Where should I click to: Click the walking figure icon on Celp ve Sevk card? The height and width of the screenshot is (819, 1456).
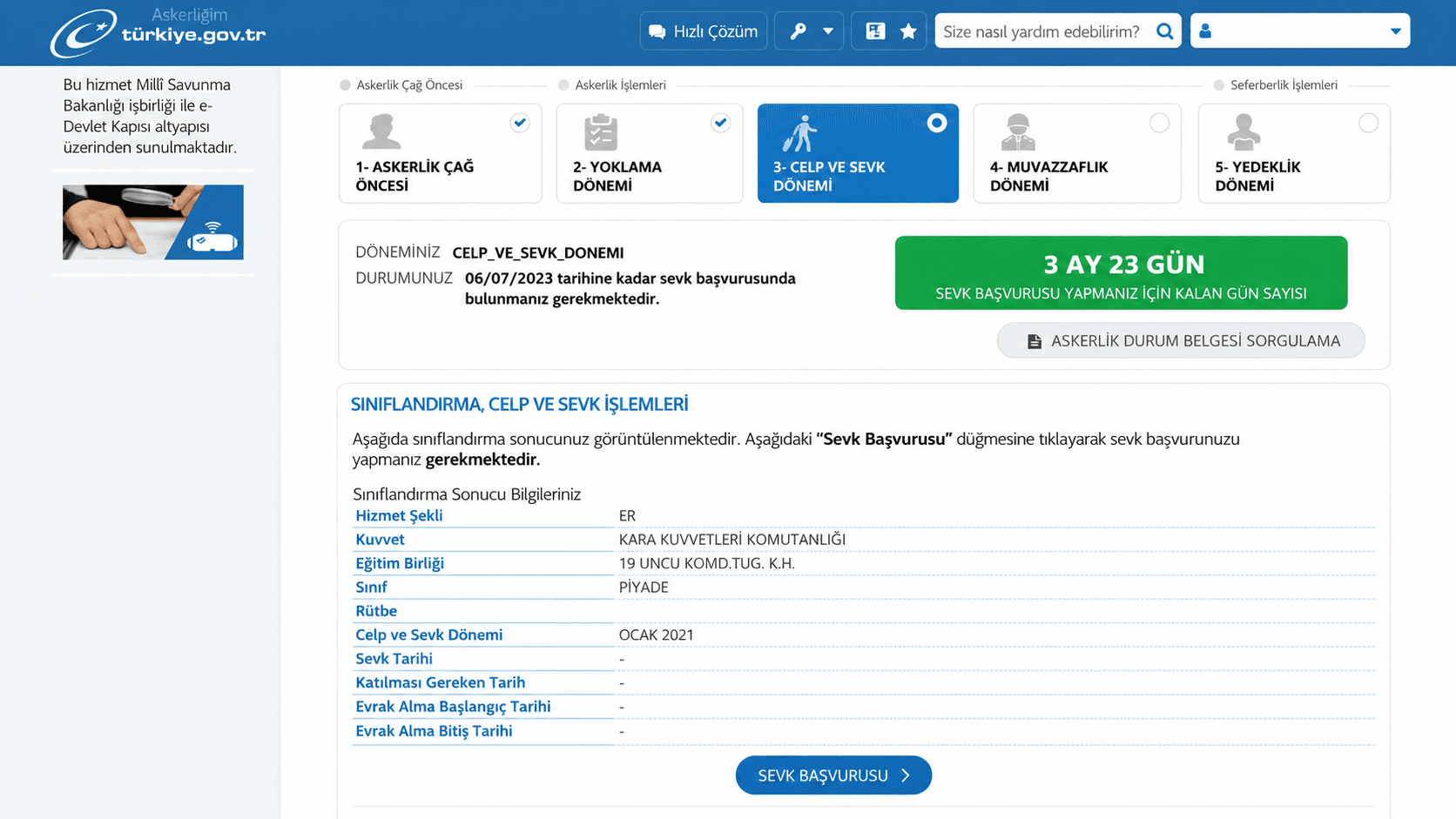pyautogui.click(x=799, y=133)
